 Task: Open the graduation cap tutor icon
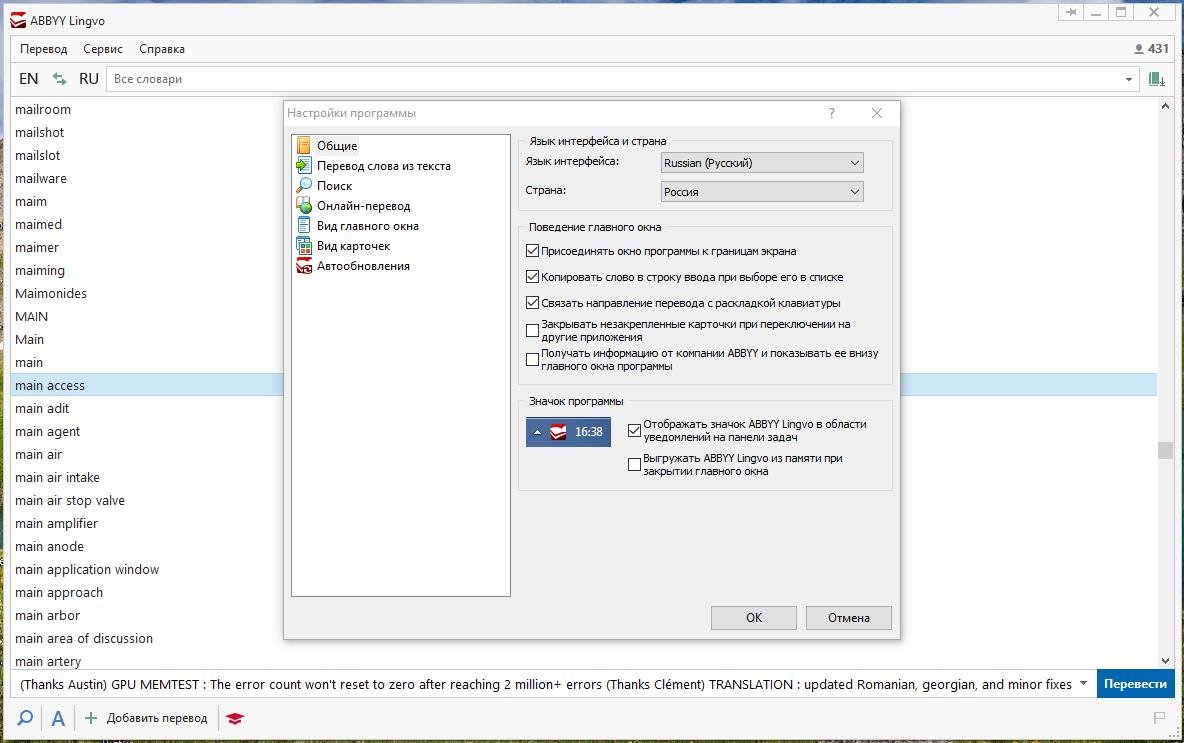click(235, 718)
